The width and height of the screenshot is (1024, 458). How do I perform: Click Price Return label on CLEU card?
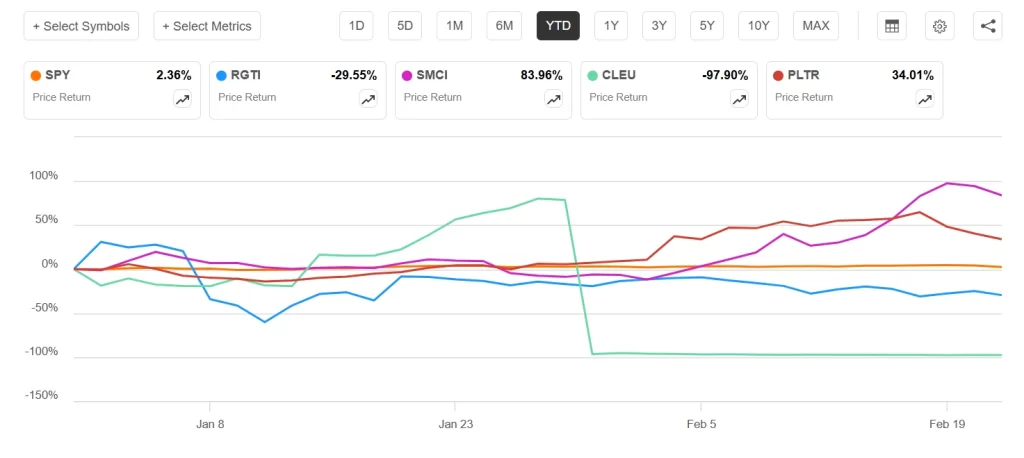click(x=618, y=97)
